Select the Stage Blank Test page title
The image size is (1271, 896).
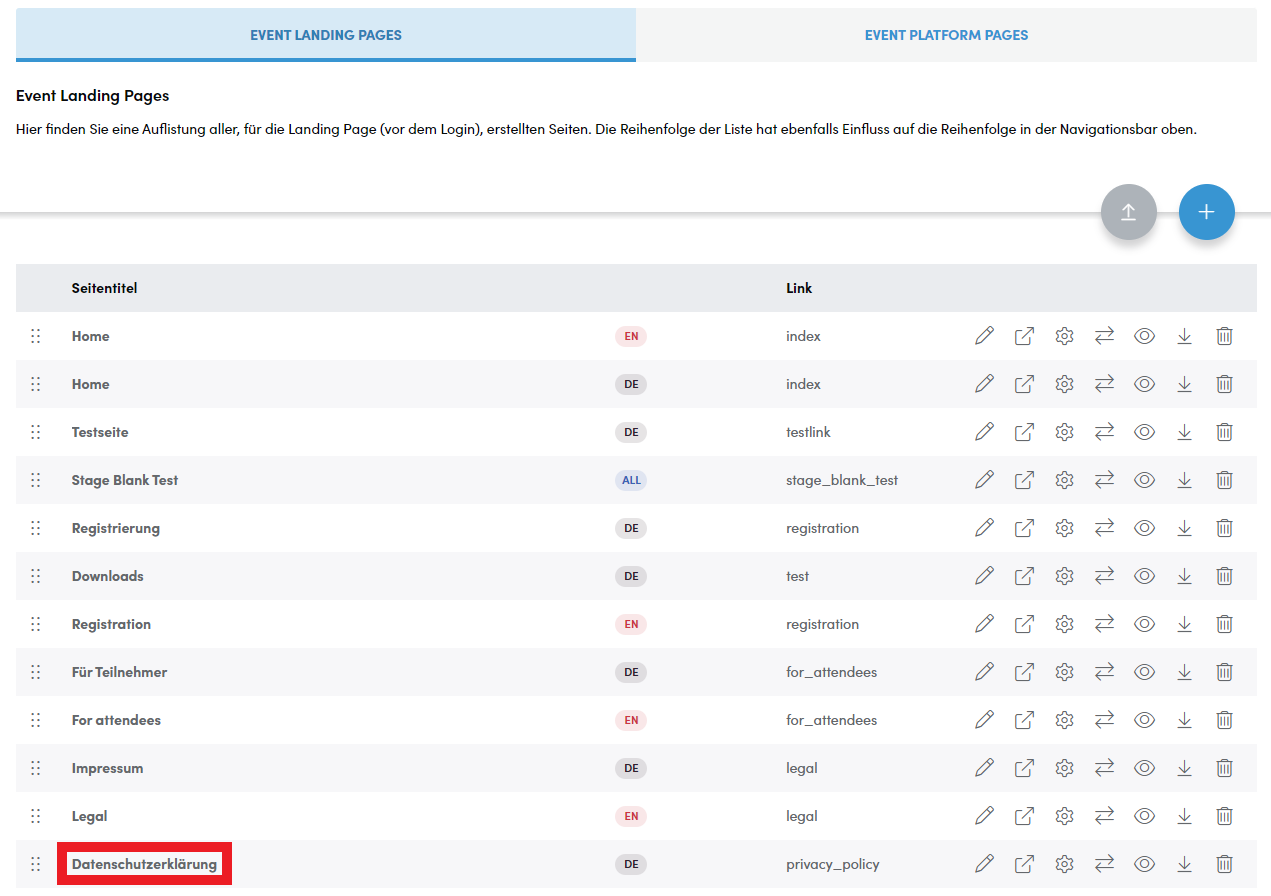tap(125, 480)
